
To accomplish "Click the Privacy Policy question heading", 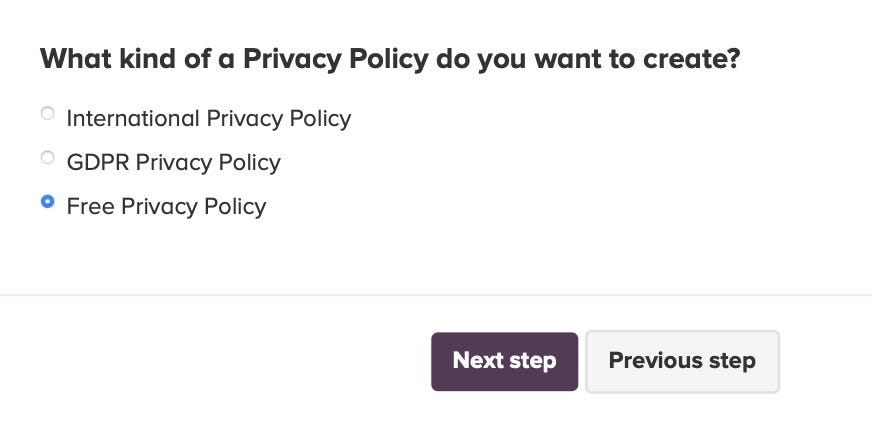I will coord(390,59).
